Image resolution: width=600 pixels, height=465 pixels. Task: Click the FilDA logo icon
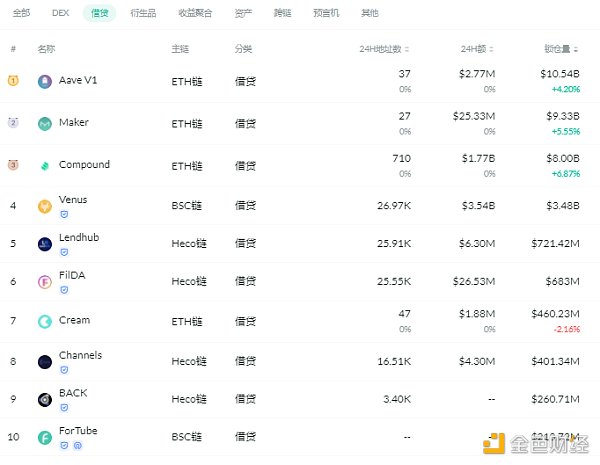coord(45,283)
